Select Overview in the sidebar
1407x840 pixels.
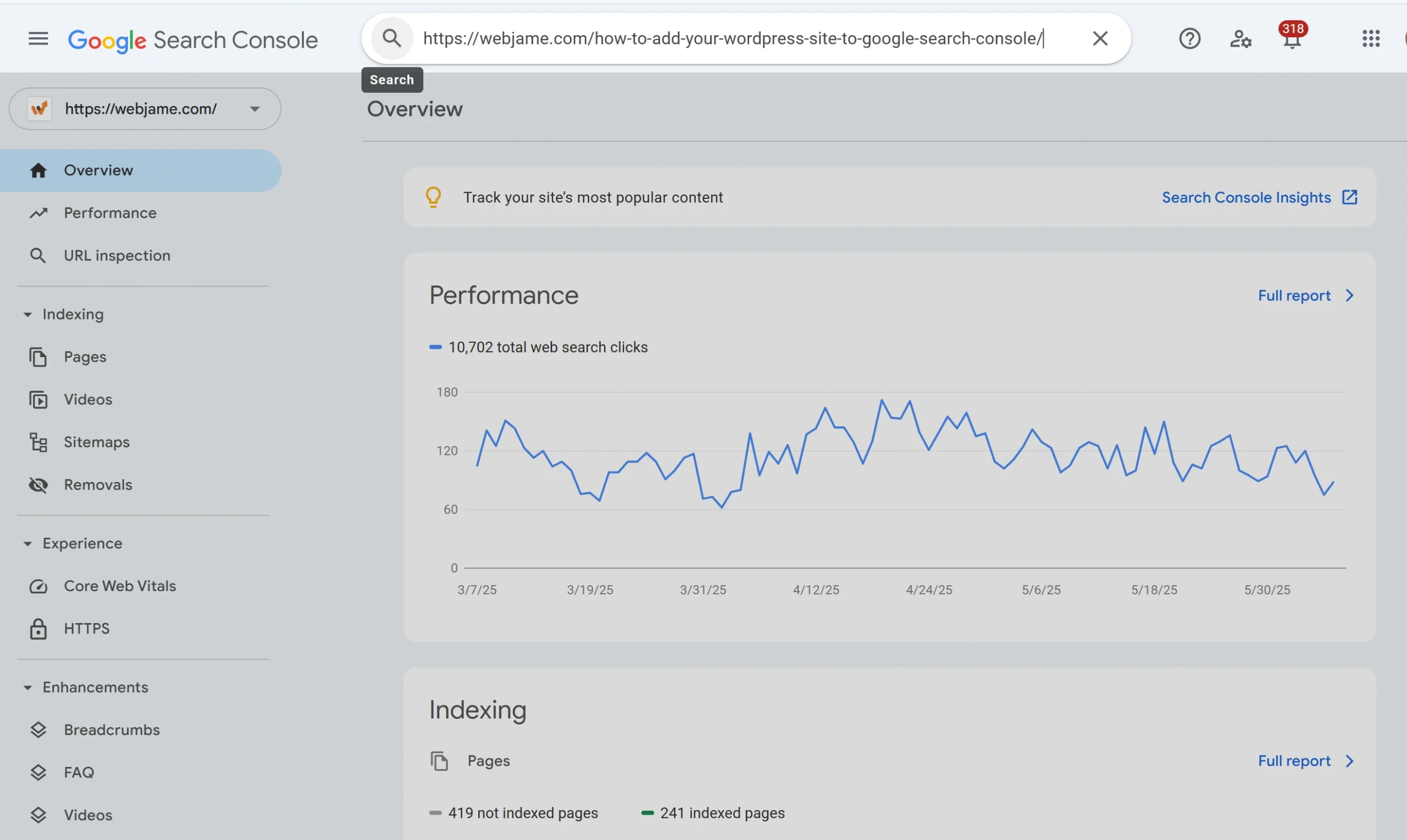[140, 170]
